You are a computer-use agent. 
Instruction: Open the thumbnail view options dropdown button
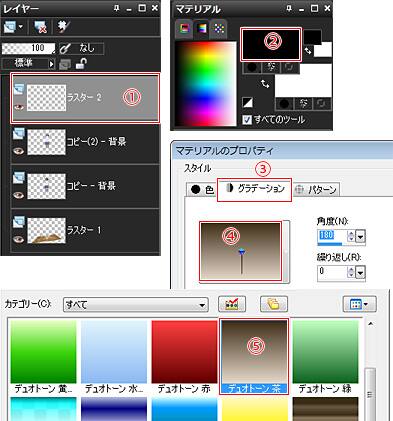(359, 304)
